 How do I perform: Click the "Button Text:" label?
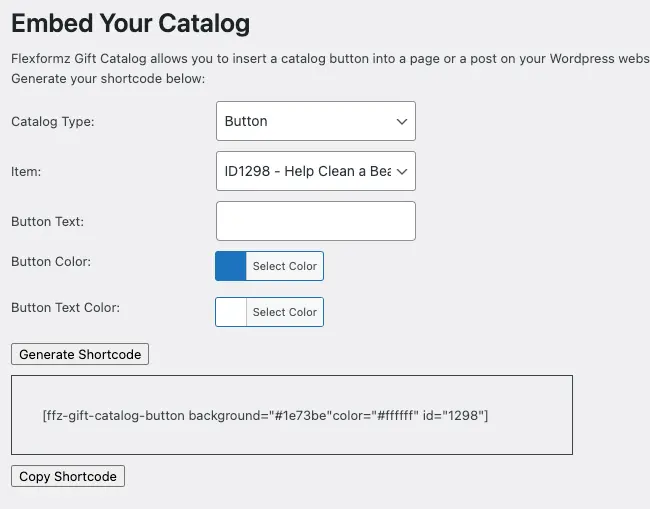[x=47, y=222]
